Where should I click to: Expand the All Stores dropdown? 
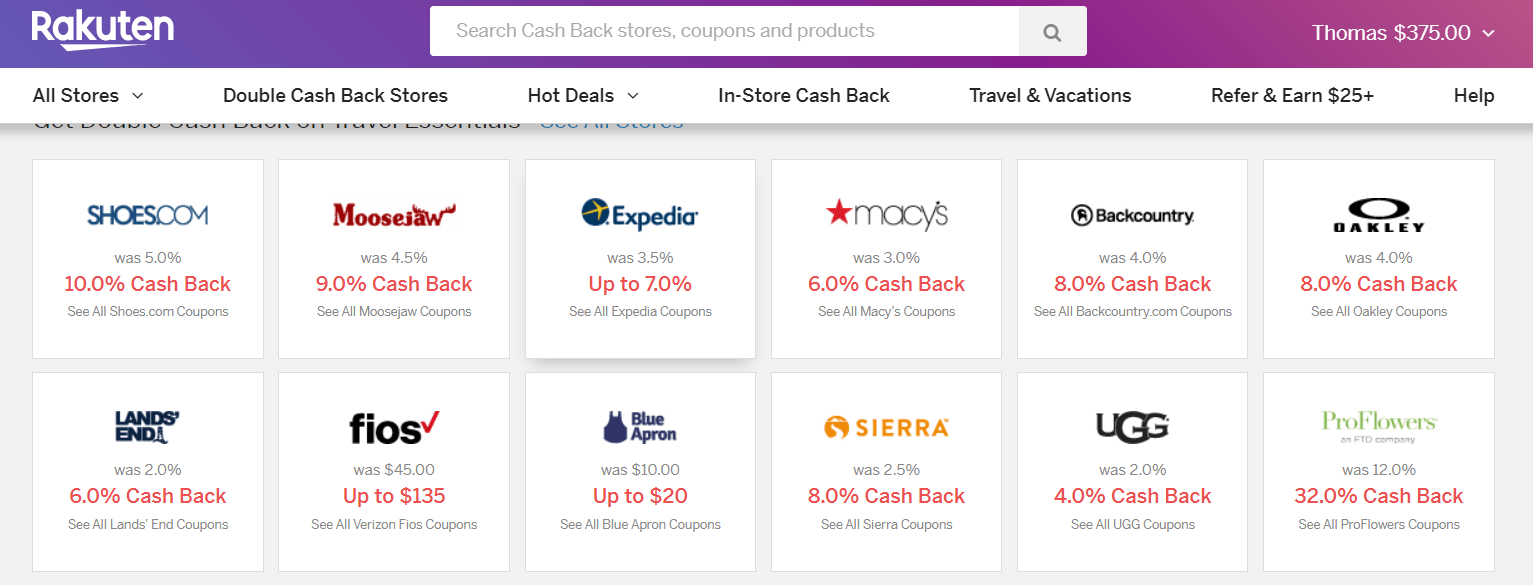88,96
